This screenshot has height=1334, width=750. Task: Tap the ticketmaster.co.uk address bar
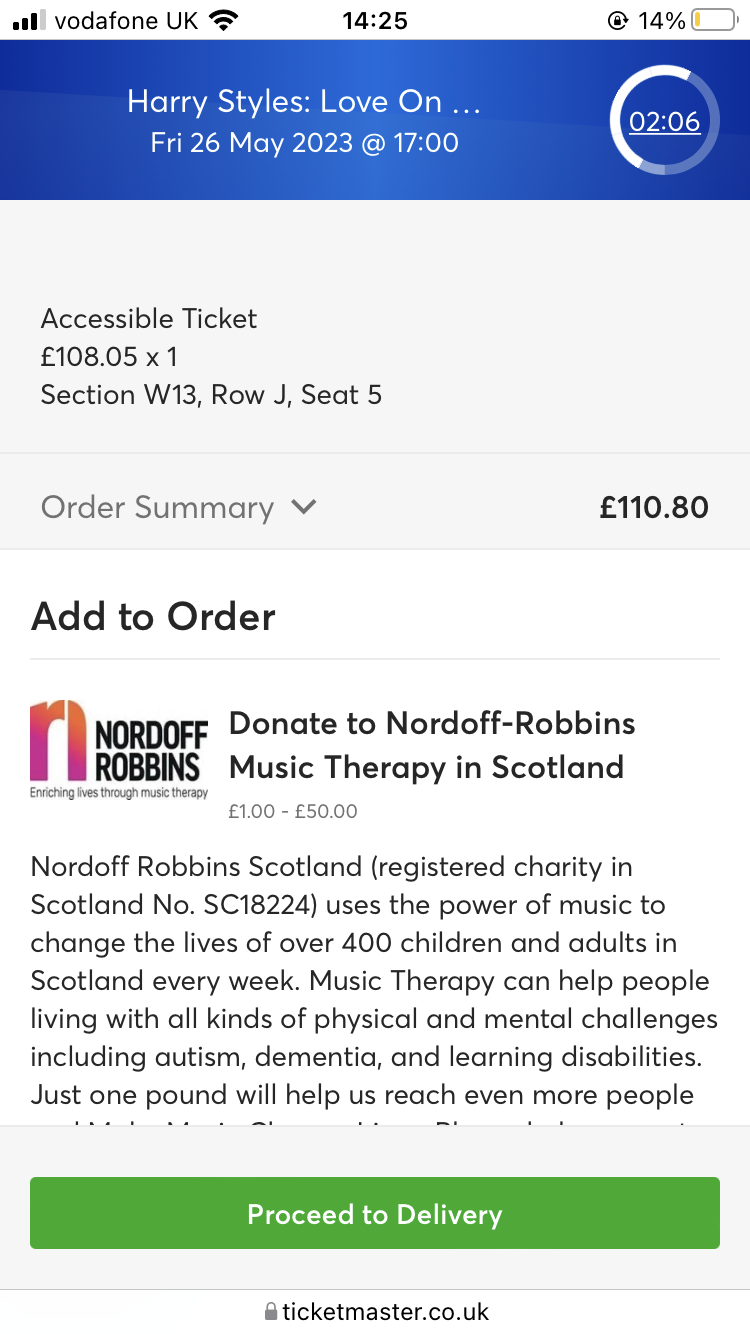coord(386,1311)
